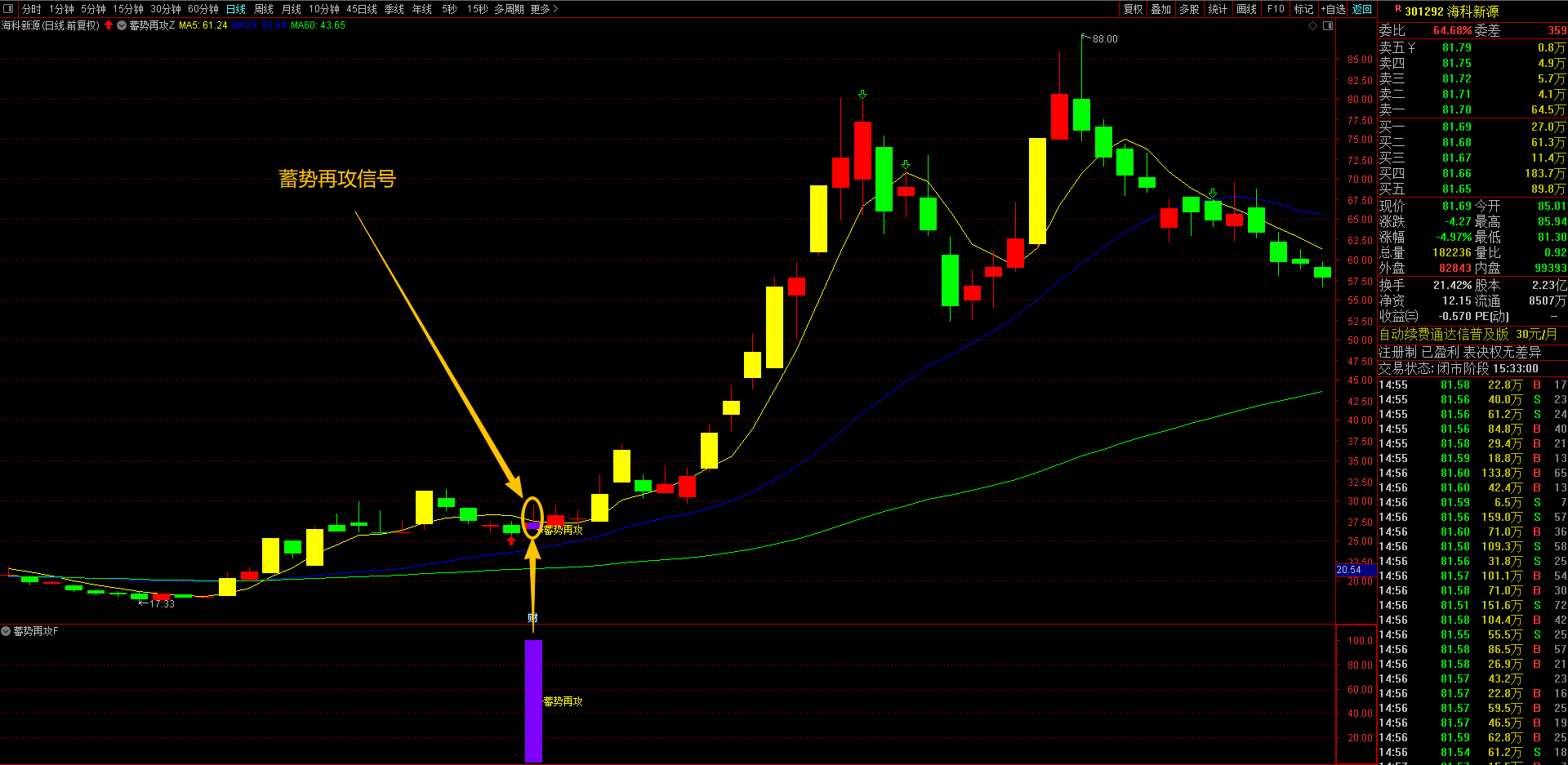Click the 复权 button
The width and height of the screenshot is (1568, 765).
1134,9
